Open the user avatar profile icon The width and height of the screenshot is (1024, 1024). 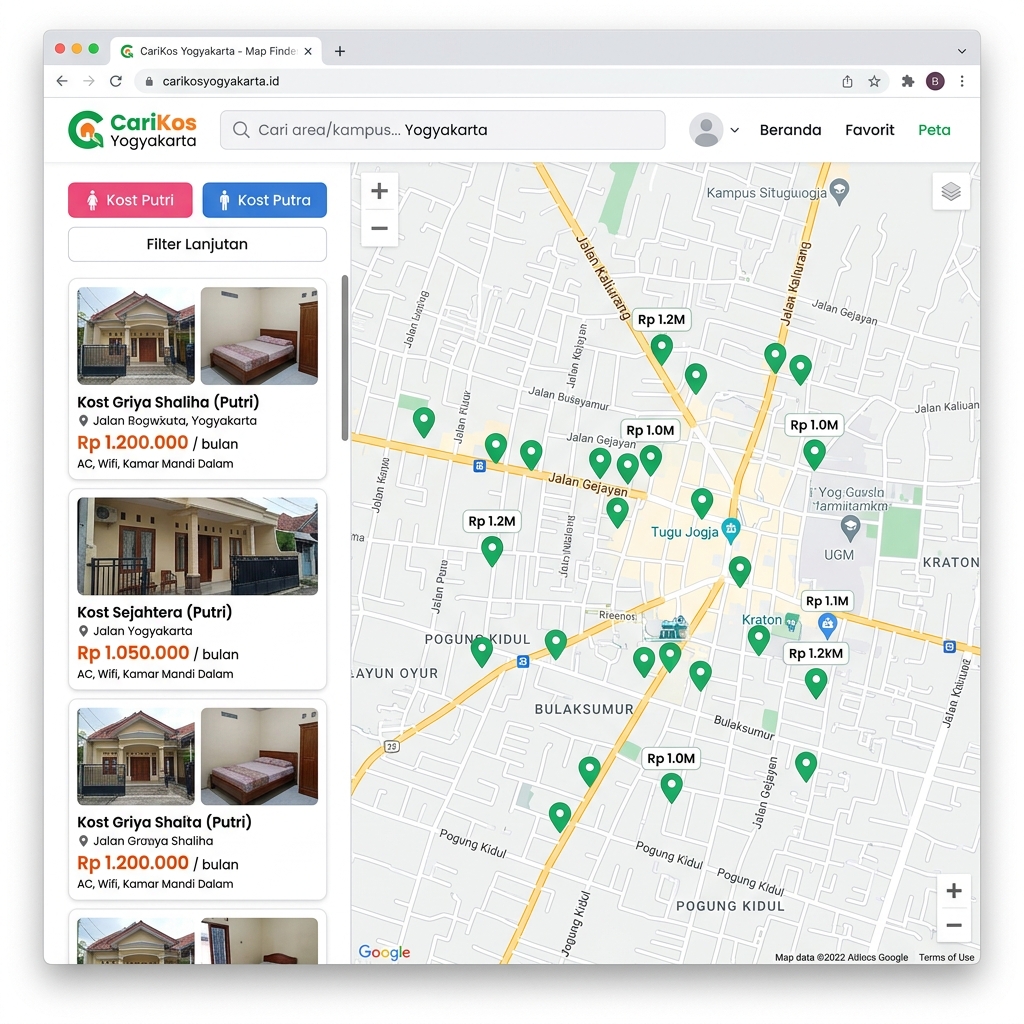click(706, 130)
